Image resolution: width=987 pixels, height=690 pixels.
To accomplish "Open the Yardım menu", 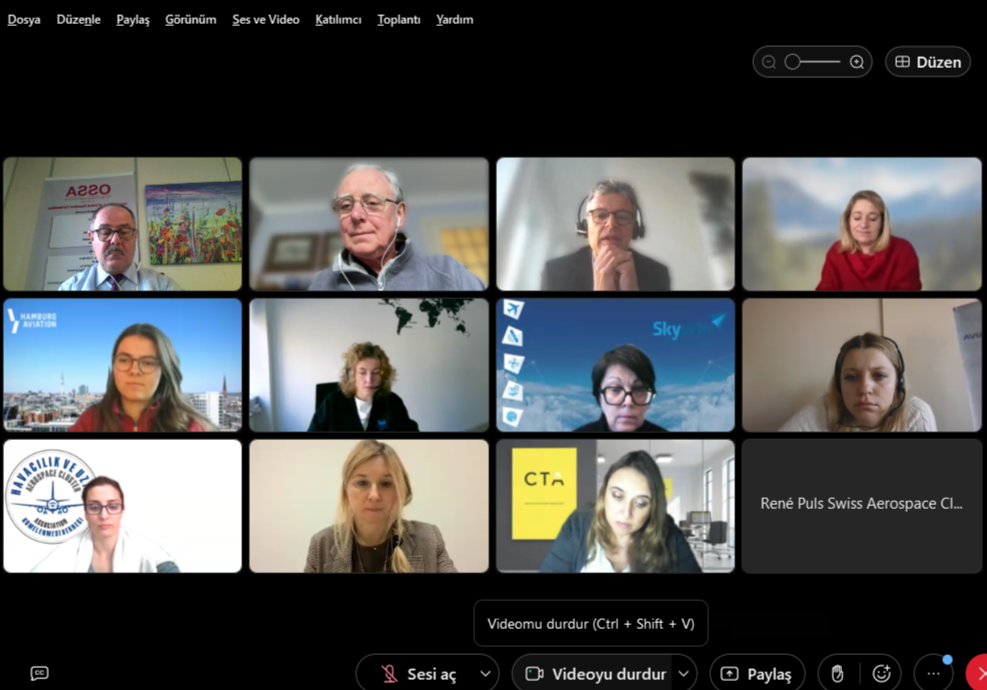I will pyautogui.click(x=454, y=20).
